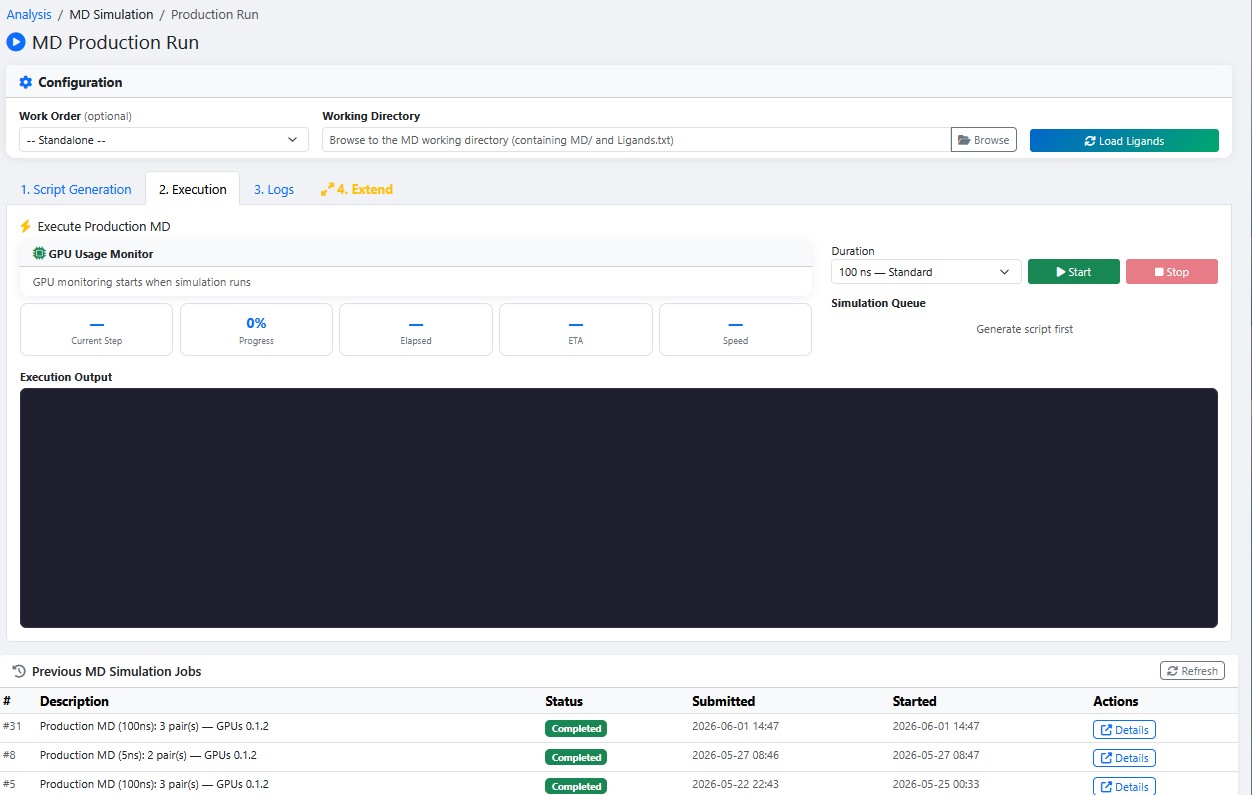Click the Submitted column header

(723, 701)
